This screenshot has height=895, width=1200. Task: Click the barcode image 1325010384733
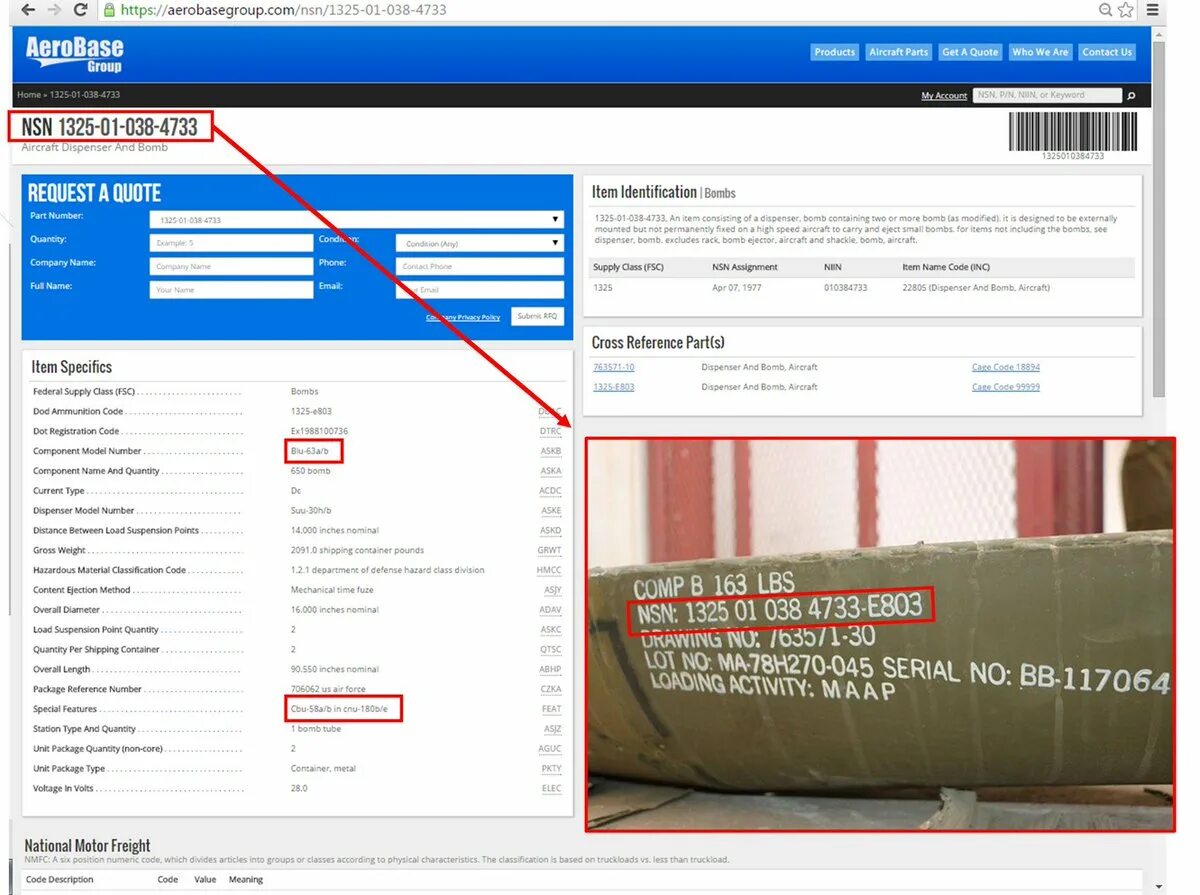[1072, 135]
